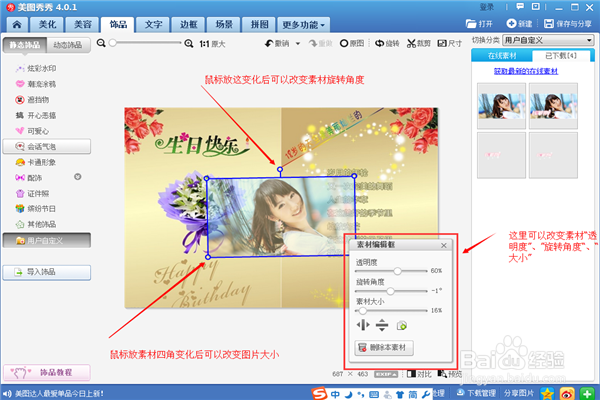Open the 美容 tab
600x400 pixels.
pyautogui.click(x=82, y=24)
